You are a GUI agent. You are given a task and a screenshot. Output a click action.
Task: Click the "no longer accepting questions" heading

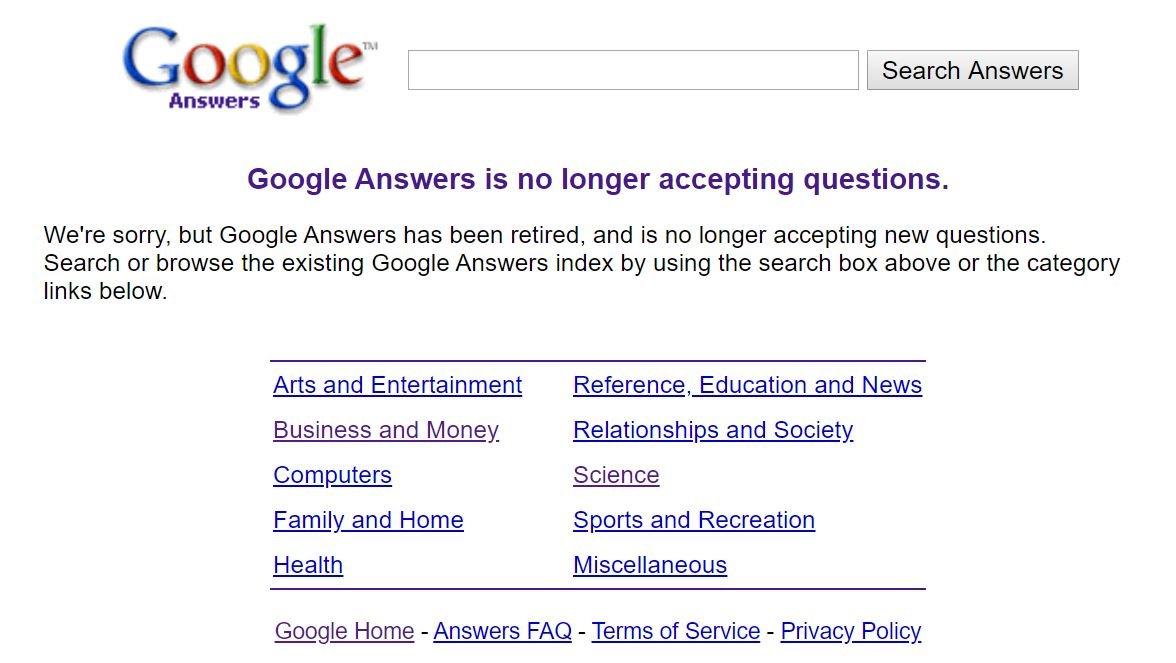(597, 179)
